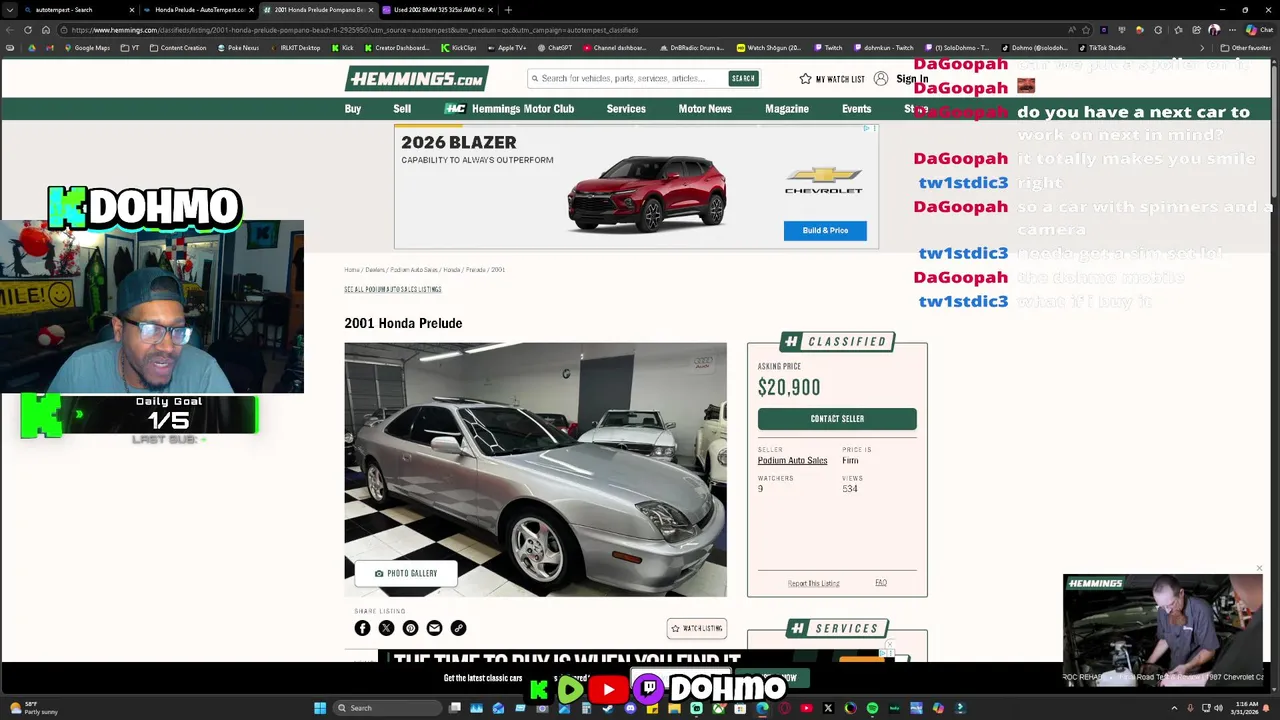This screenshot has width=1280, height=720.
Task: Open Google Maps bookmark
Action: point(87,48)
